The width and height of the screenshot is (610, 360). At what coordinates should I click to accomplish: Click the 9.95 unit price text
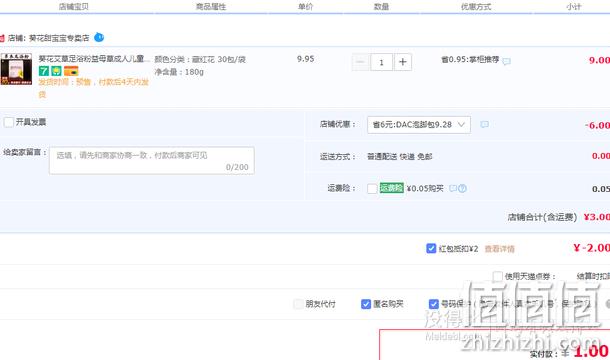(x=305, y=59)
